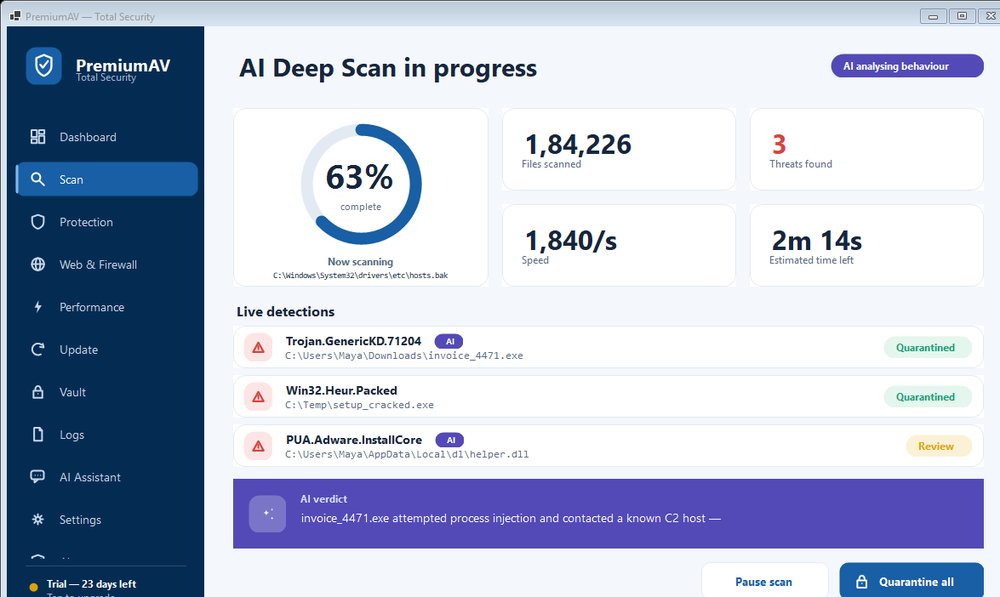
Task: Select the PUA.Adware.InstallCore detection row
Action: coord(608,446)
